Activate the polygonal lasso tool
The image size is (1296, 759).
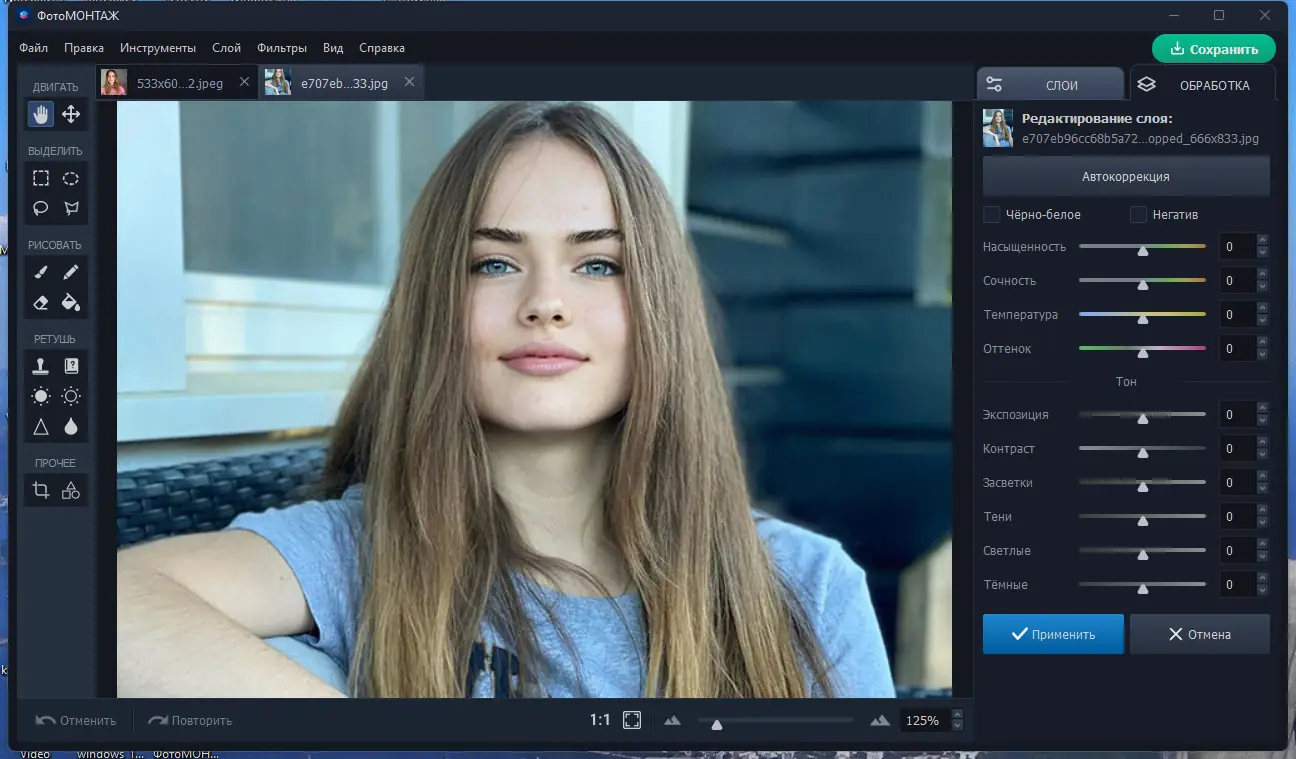[x=71, y=208]
